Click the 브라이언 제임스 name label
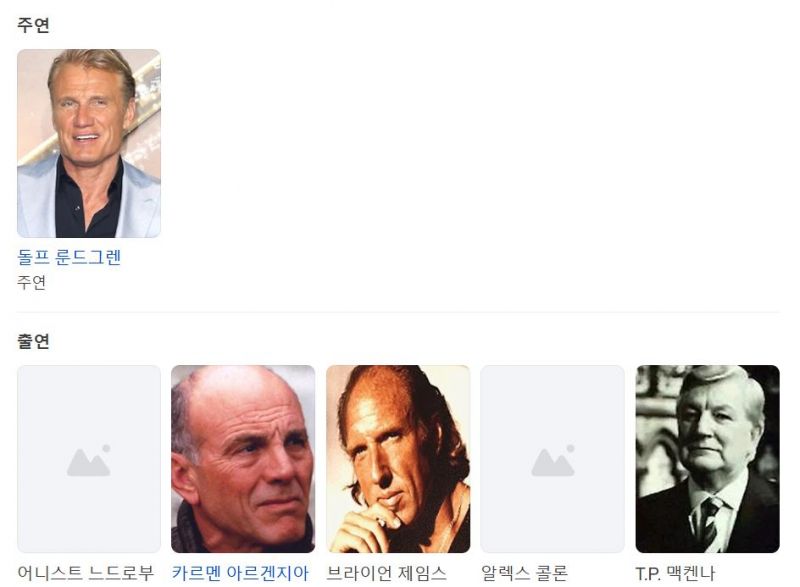 386,573
